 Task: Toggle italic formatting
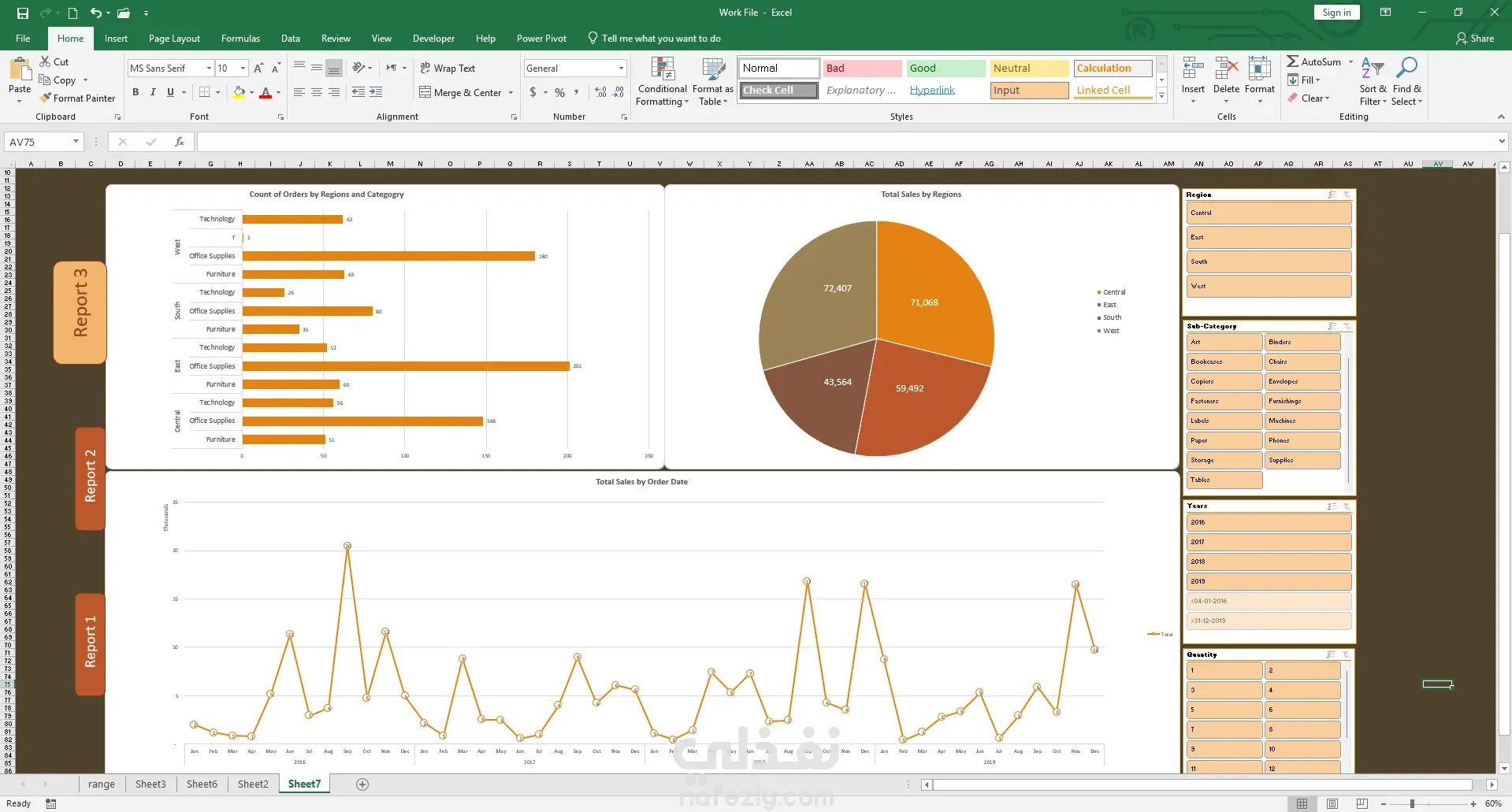153,92
